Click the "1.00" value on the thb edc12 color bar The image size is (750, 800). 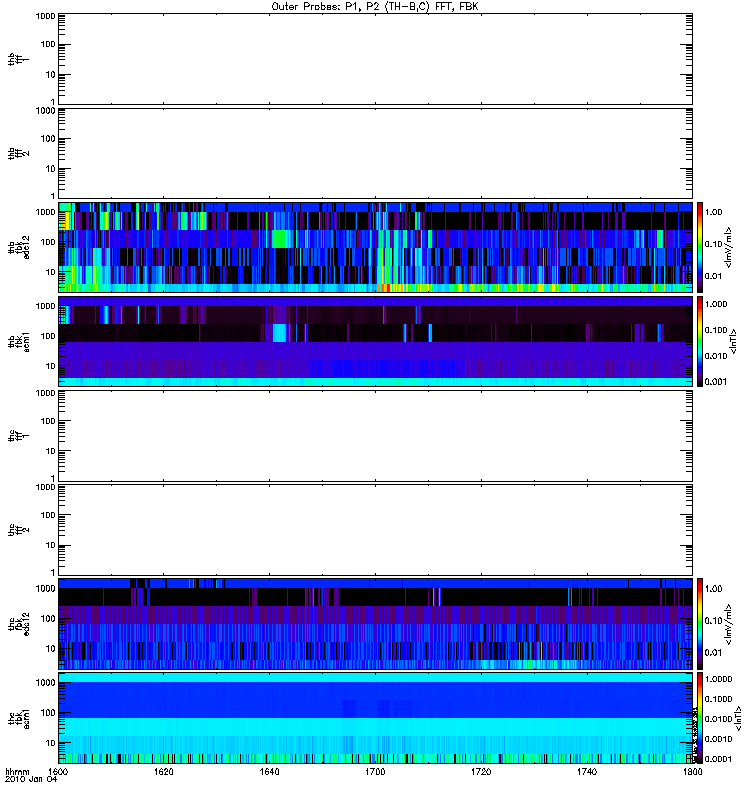pyautogui.click(x=713, y=212)
